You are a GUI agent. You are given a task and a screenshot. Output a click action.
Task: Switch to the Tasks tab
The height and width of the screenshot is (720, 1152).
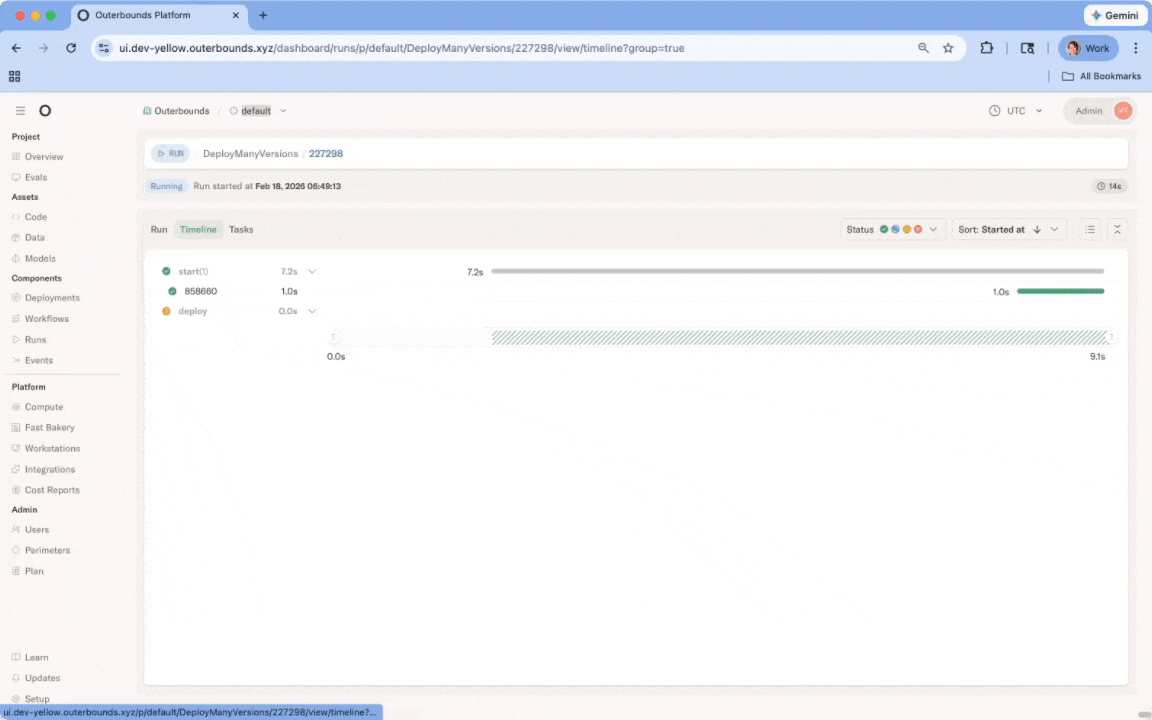tap(241, 229)
